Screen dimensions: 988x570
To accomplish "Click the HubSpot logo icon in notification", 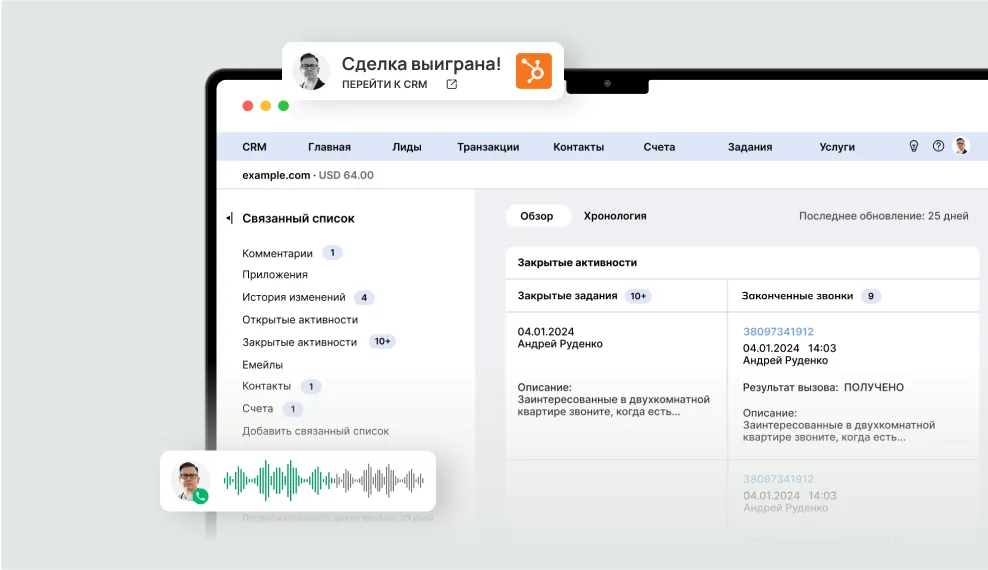I will pos(533,71).
